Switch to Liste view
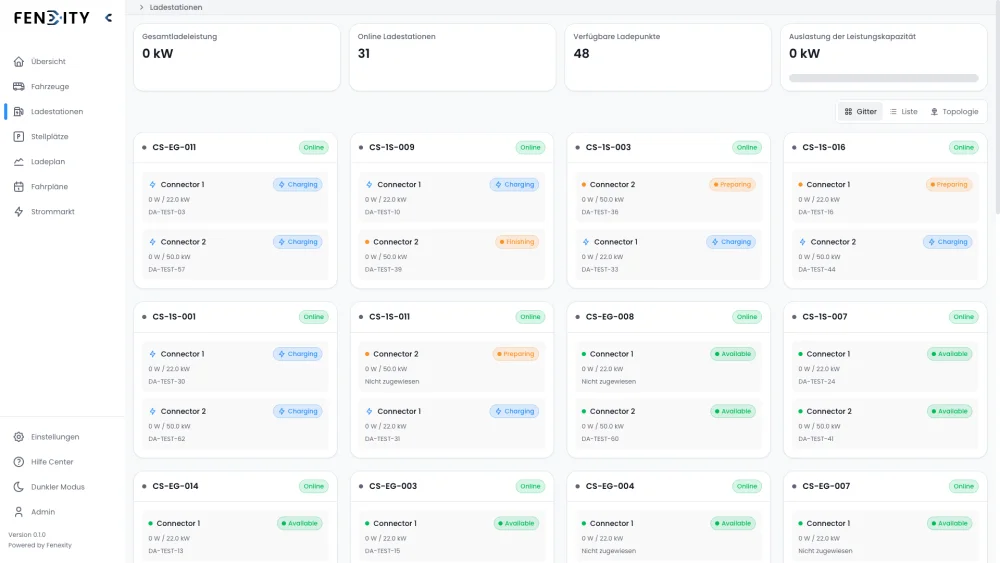The image size is (1000, 563). (x=903, y=112)
